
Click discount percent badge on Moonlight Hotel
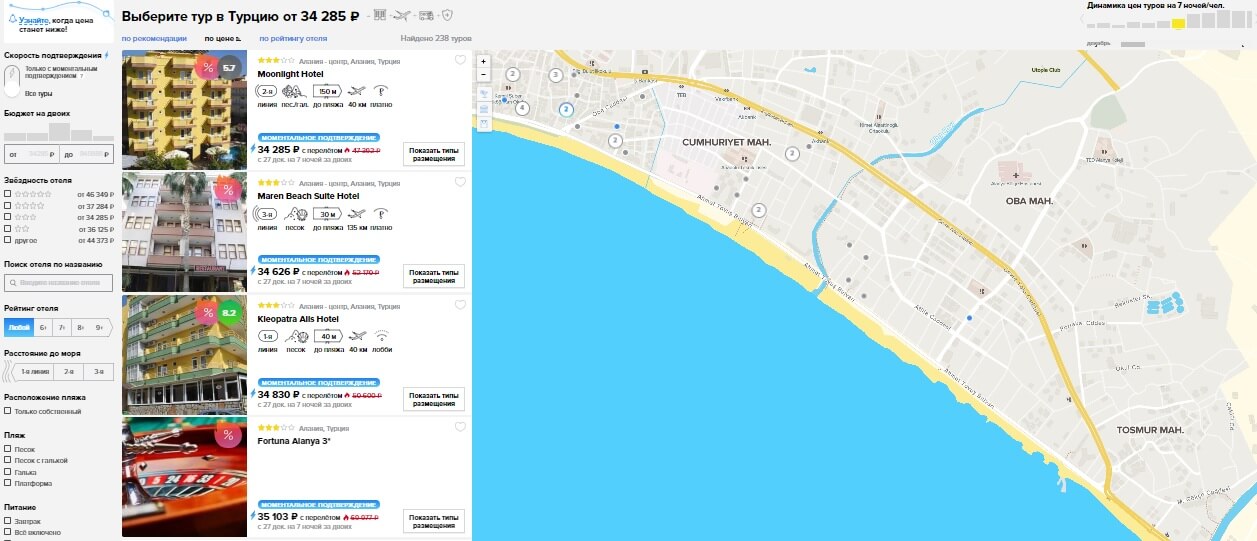click(x=207, y=68)
